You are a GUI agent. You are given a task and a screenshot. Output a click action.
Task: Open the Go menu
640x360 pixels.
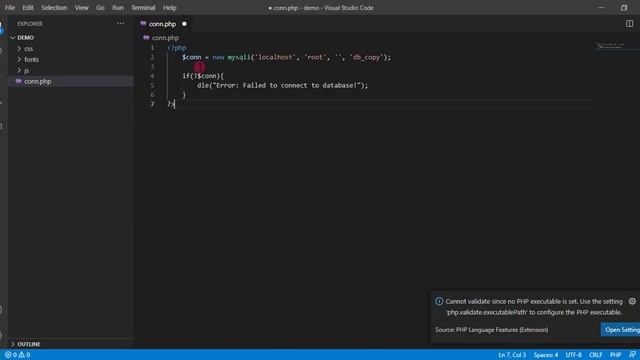100,8
